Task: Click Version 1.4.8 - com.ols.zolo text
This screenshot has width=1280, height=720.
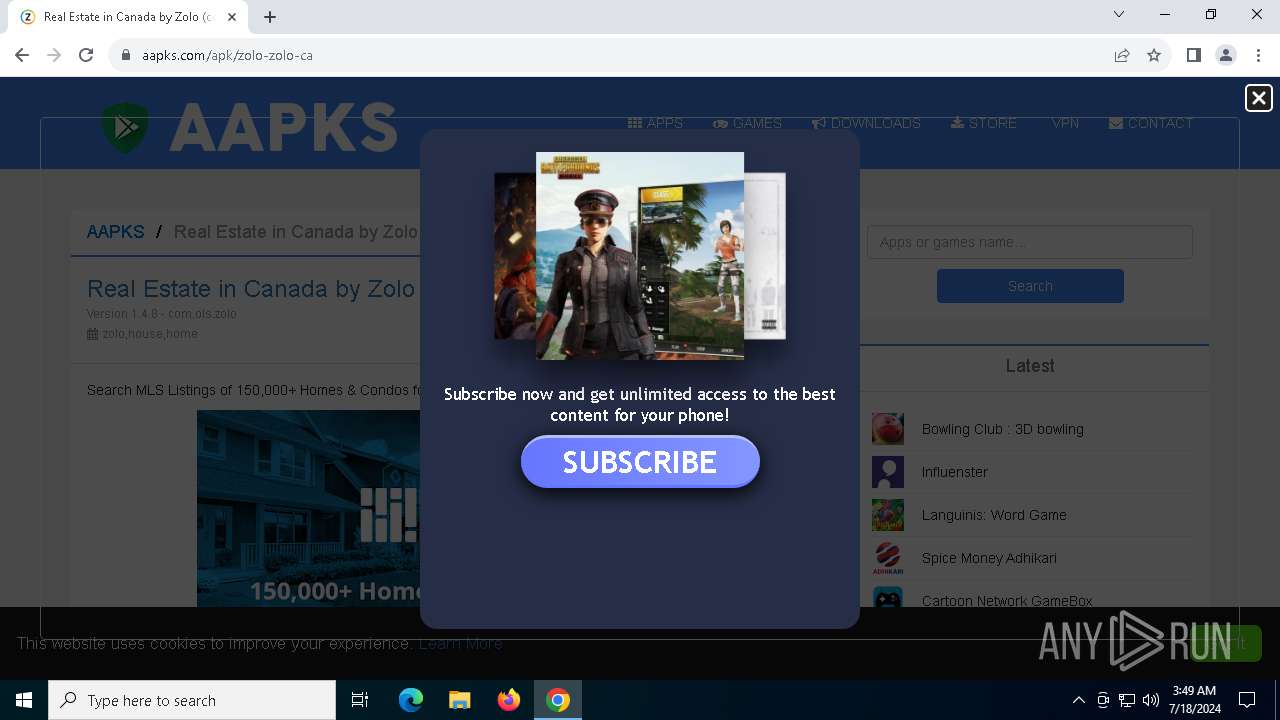Action: click(x=162, y=314)
